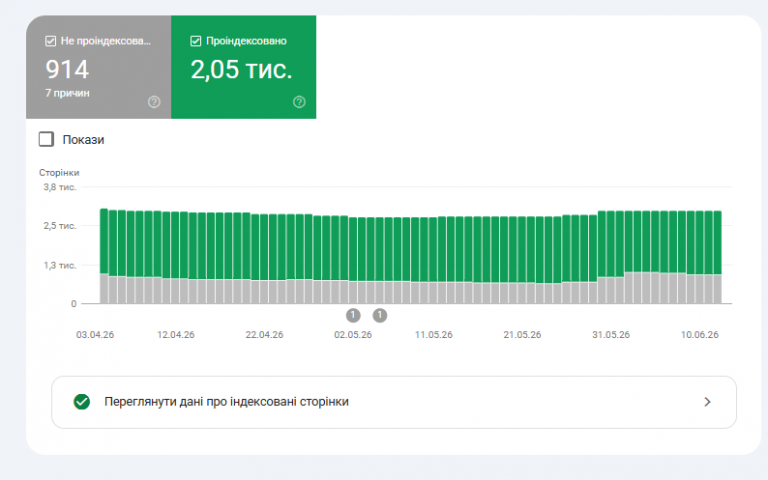The height and width of the screenshot is (480, 768).
Task: Click the 2,5 тис. axis value
Action: (60, 226)
